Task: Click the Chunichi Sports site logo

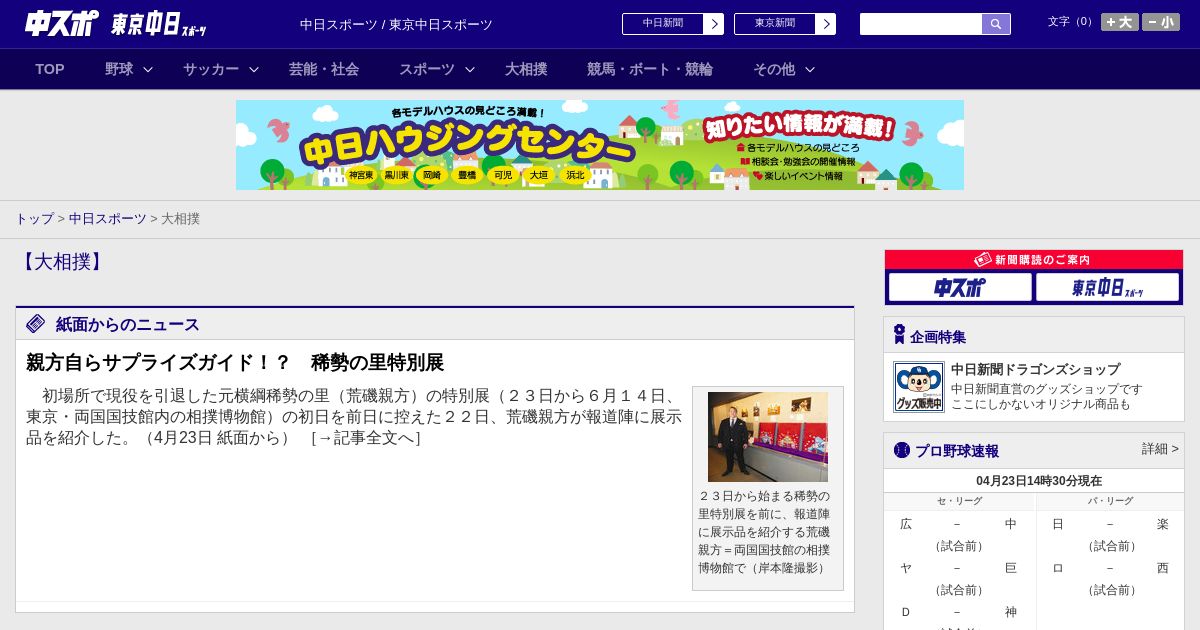Action: pos(61,23)
